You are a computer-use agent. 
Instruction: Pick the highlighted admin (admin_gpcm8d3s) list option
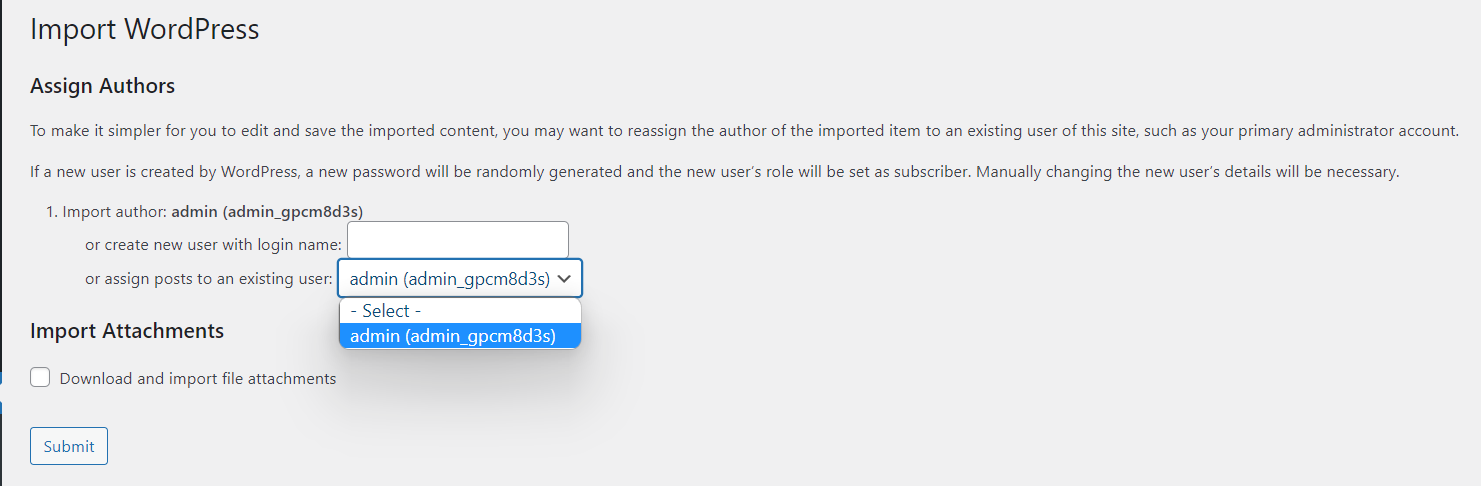[x=453, y=336]
